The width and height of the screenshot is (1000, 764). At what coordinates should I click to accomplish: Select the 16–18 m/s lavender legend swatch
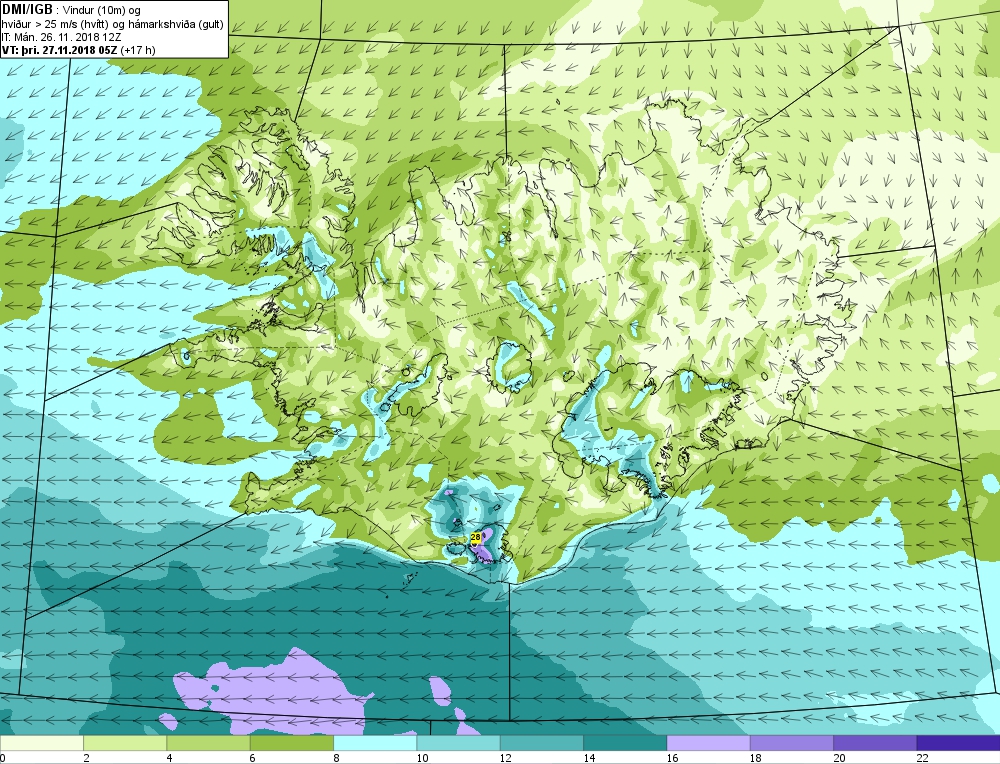pyautogui.click(x=709, y=743)
